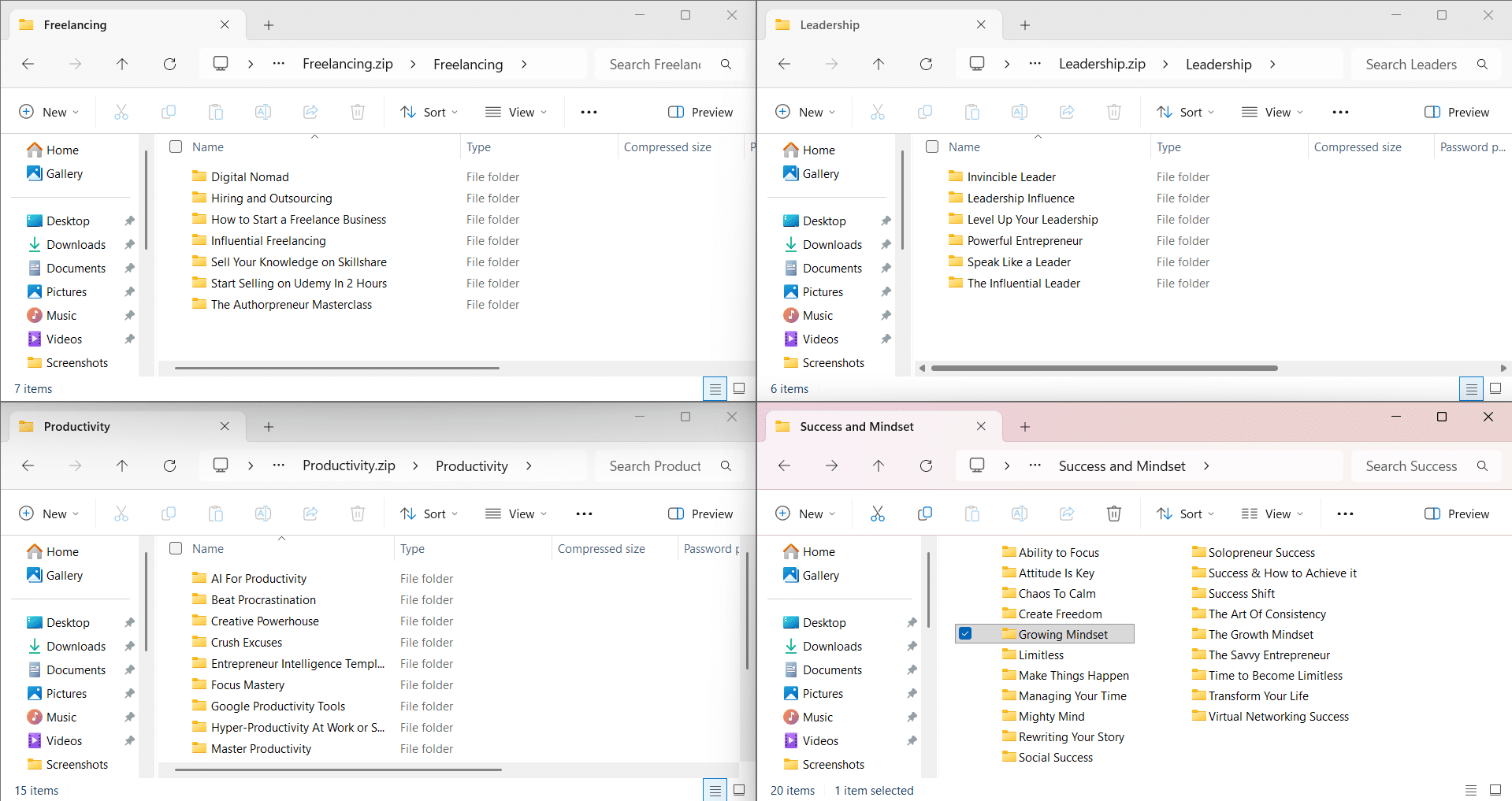Navigate back in the Productivity window
Viewport: 1512px width, 801px height.
pos(28,466)
